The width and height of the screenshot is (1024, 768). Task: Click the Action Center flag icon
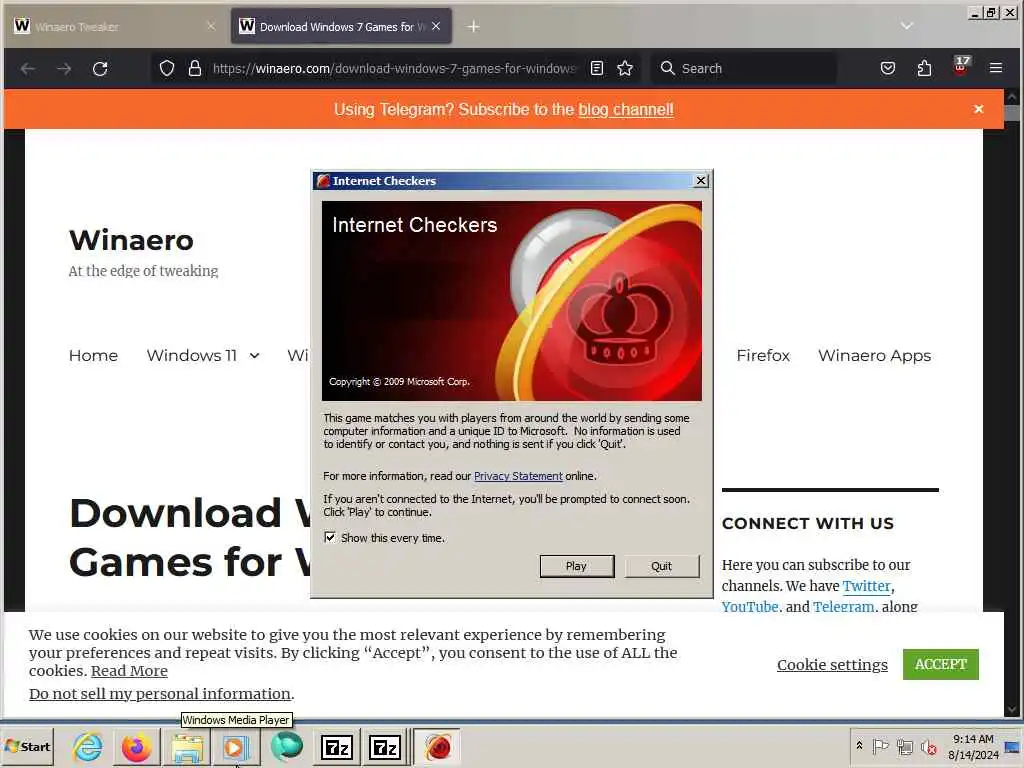880,746
